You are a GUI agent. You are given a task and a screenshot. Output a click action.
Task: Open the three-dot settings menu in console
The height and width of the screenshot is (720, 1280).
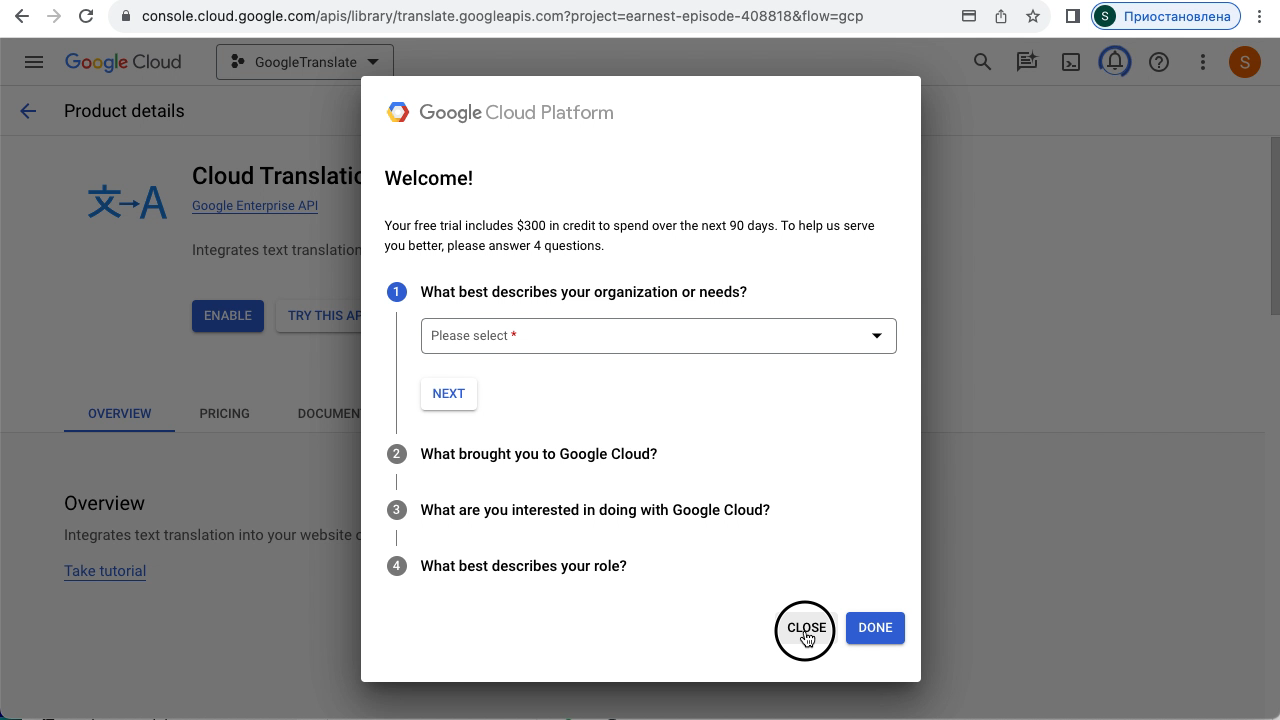pyautogui.click(x=1203, y=62)
